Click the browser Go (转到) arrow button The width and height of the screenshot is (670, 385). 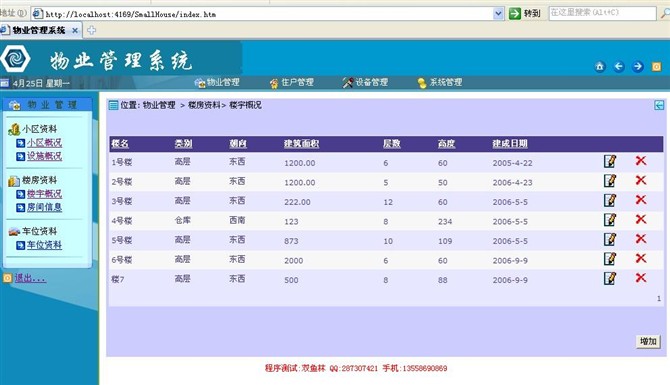514,14
